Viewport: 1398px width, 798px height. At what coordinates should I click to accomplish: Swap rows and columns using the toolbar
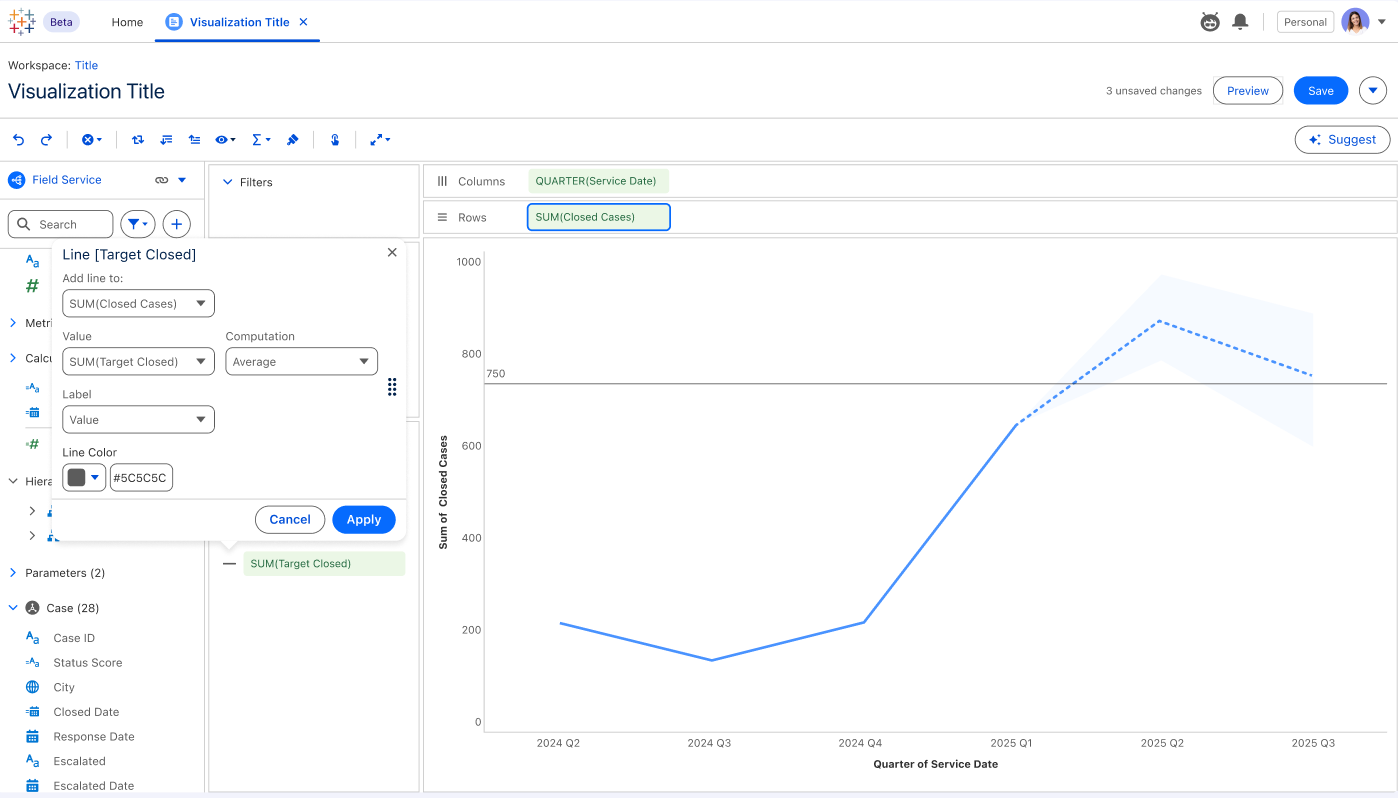coord(138,140)
